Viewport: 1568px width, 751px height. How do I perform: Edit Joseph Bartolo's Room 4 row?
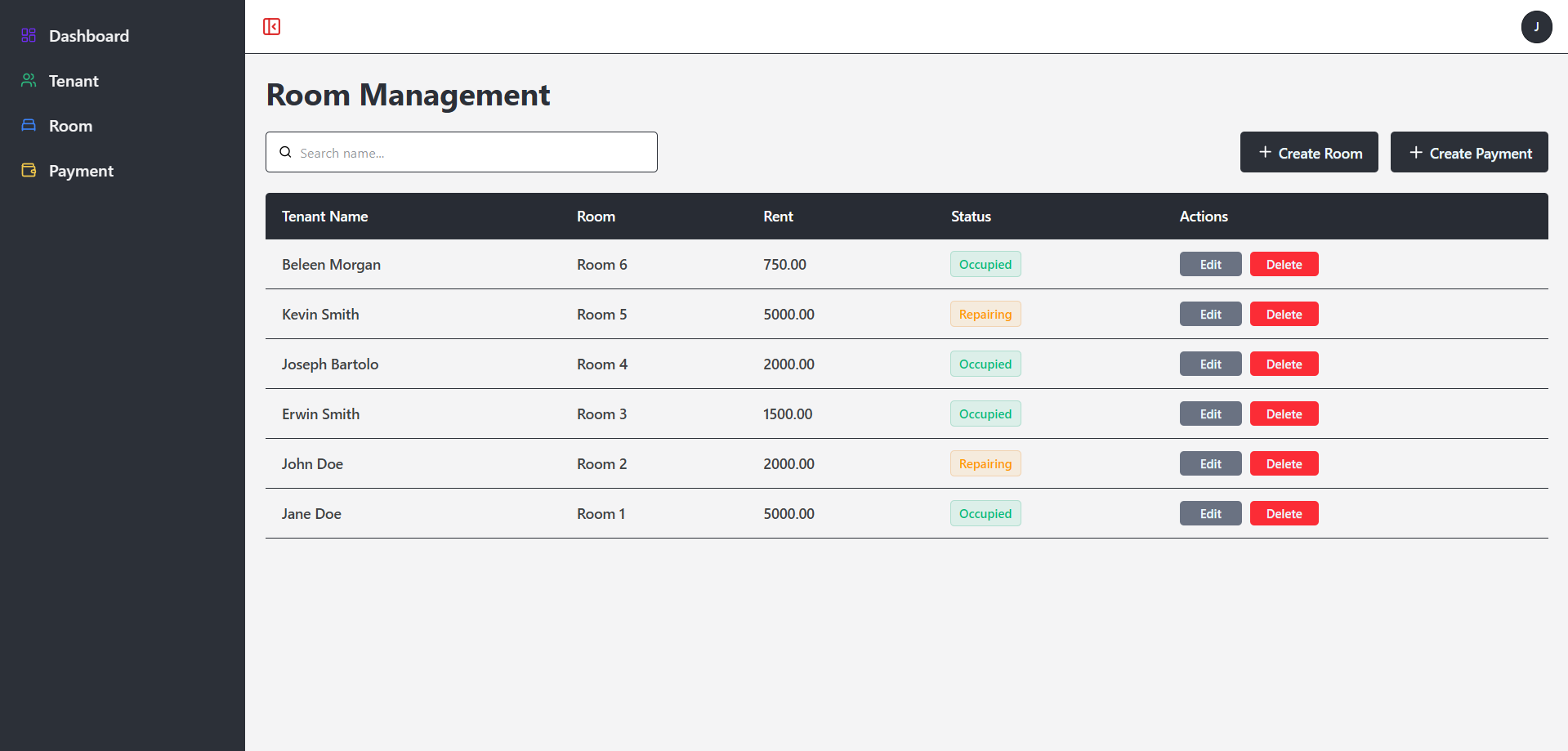click(x=1210, y=364)
